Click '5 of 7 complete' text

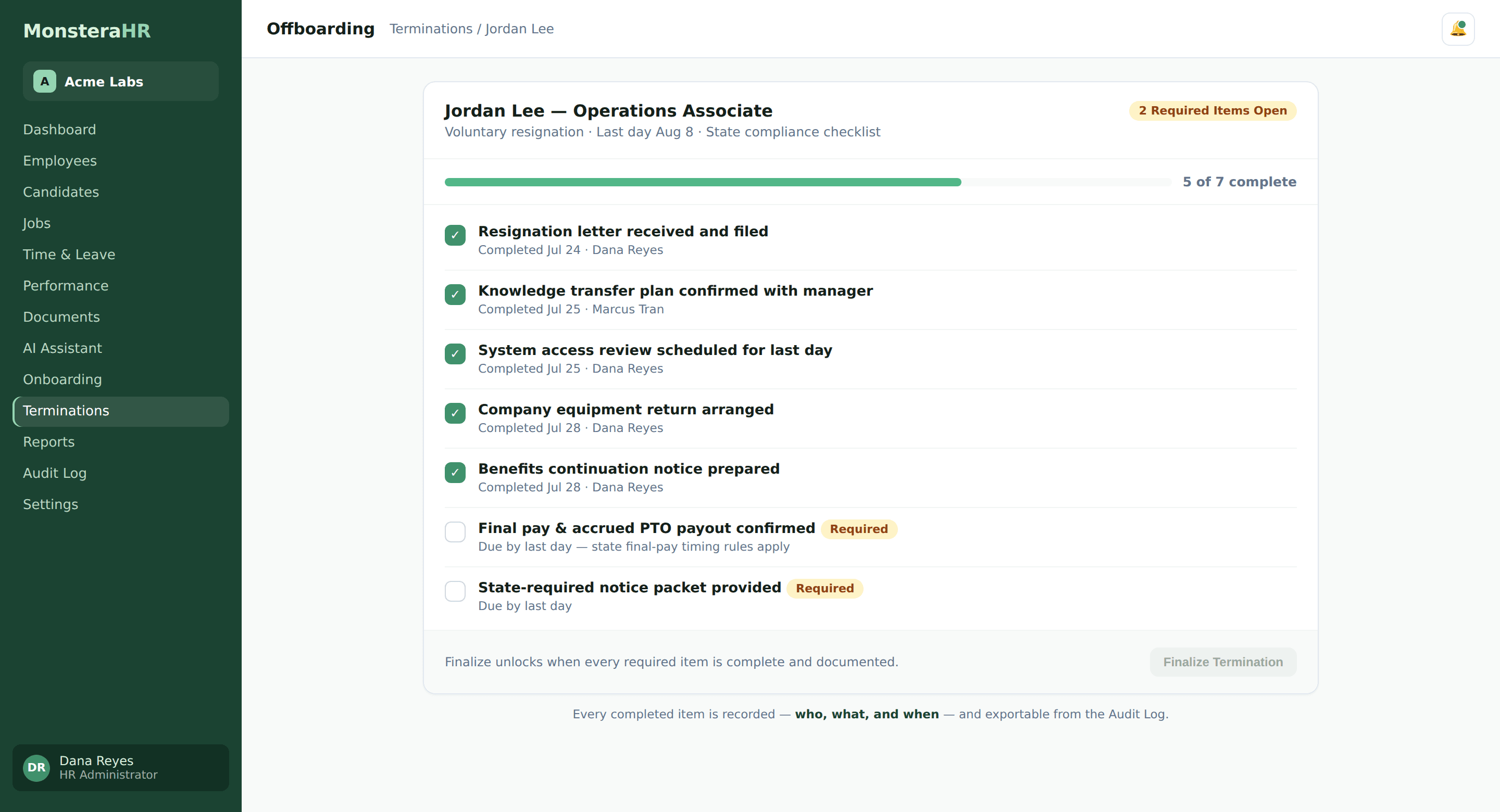coord(1239,182)
